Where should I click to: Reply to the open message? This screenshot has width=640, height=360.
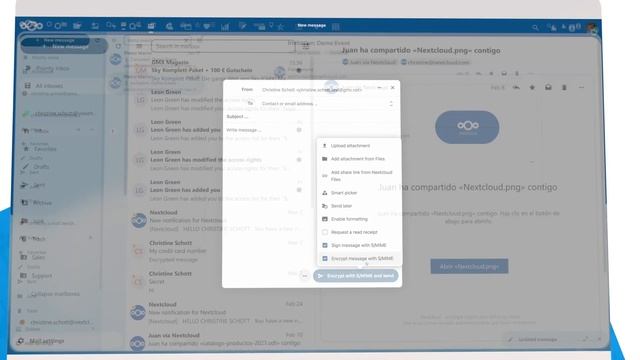[x=516, y=87]
